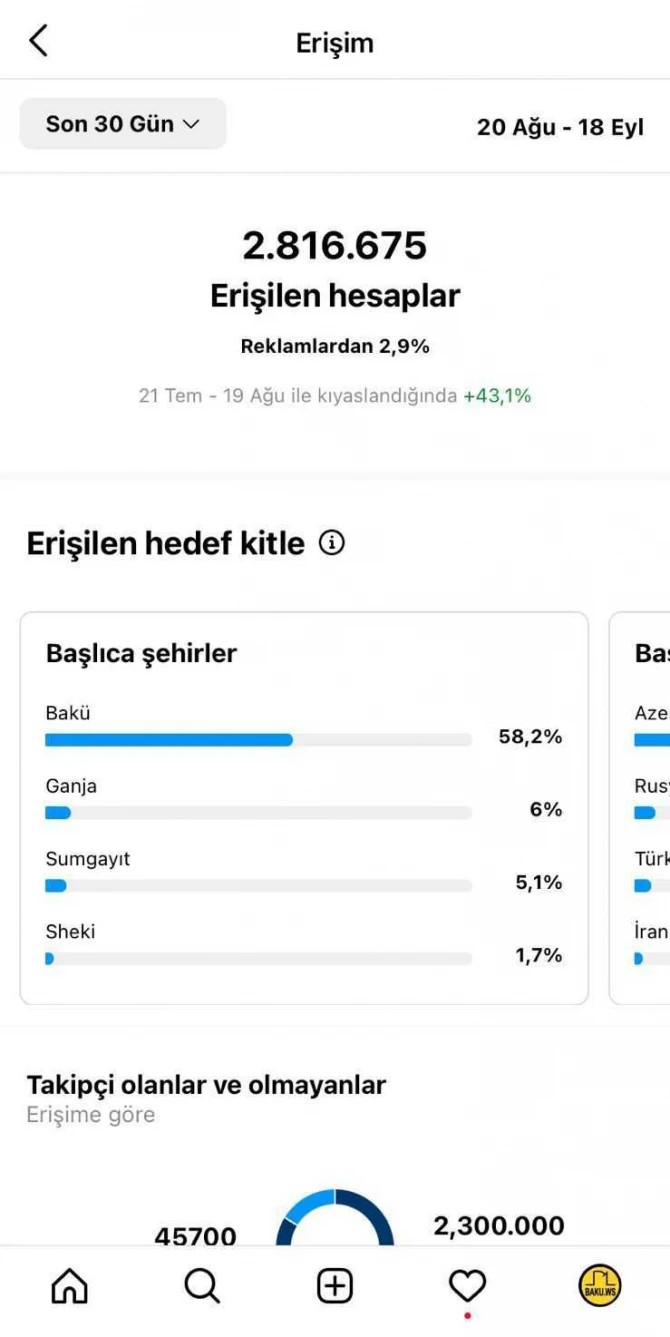Tap the Sumgayıt city bar
Image resolution: width=670 pixels, height=1337 pixels.
tap(258, 885)
